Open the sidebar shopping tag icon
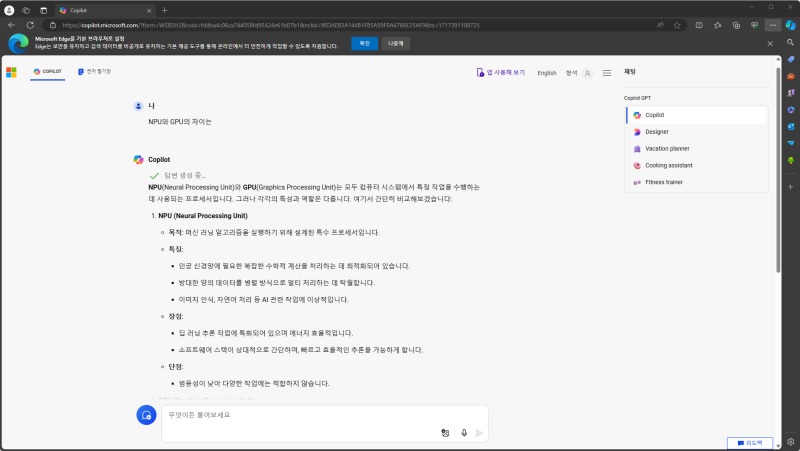Image resolution: width=800 pixels, height=451 pixels. (x=790, y=59)
